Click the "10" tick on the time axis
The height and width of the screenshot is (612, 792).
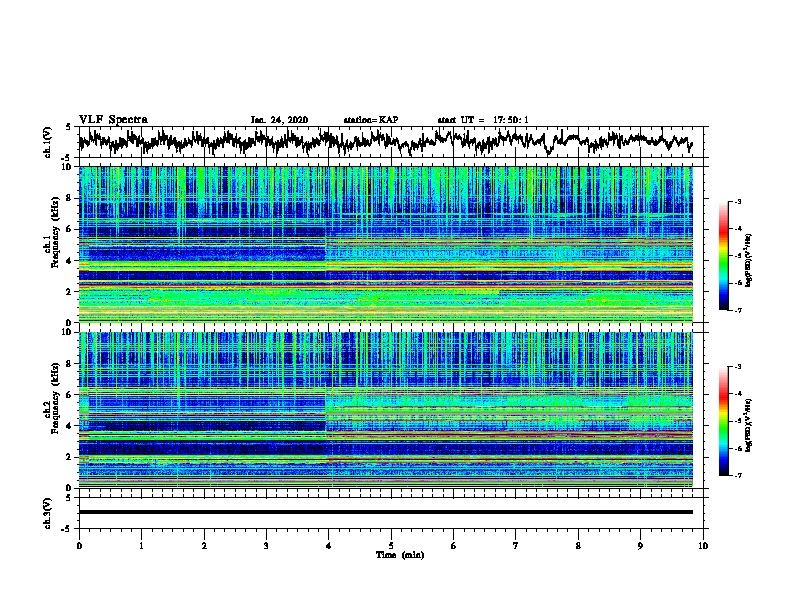tap(703, 546)
